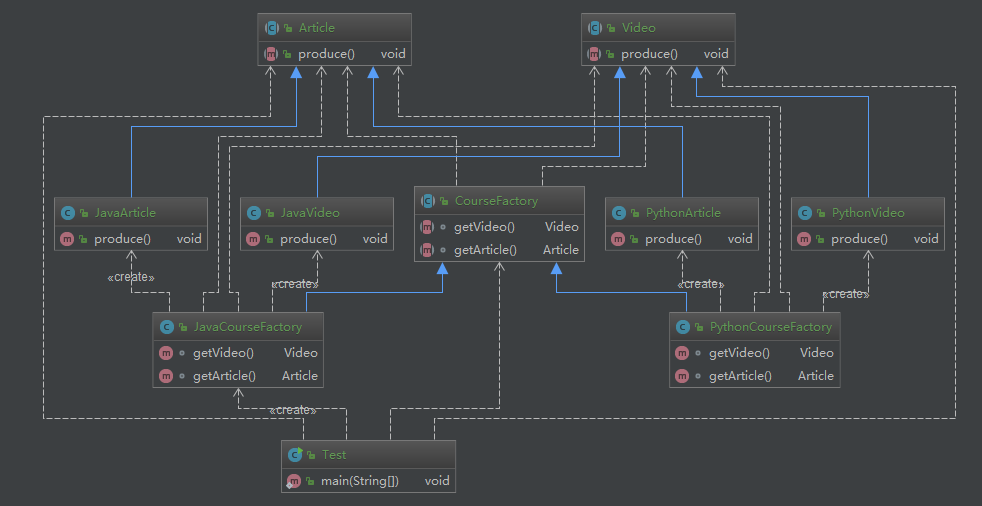This screenshot has height=506, width=982.
Task: Select the PythonArticle class name
Action: coord(683,213)
